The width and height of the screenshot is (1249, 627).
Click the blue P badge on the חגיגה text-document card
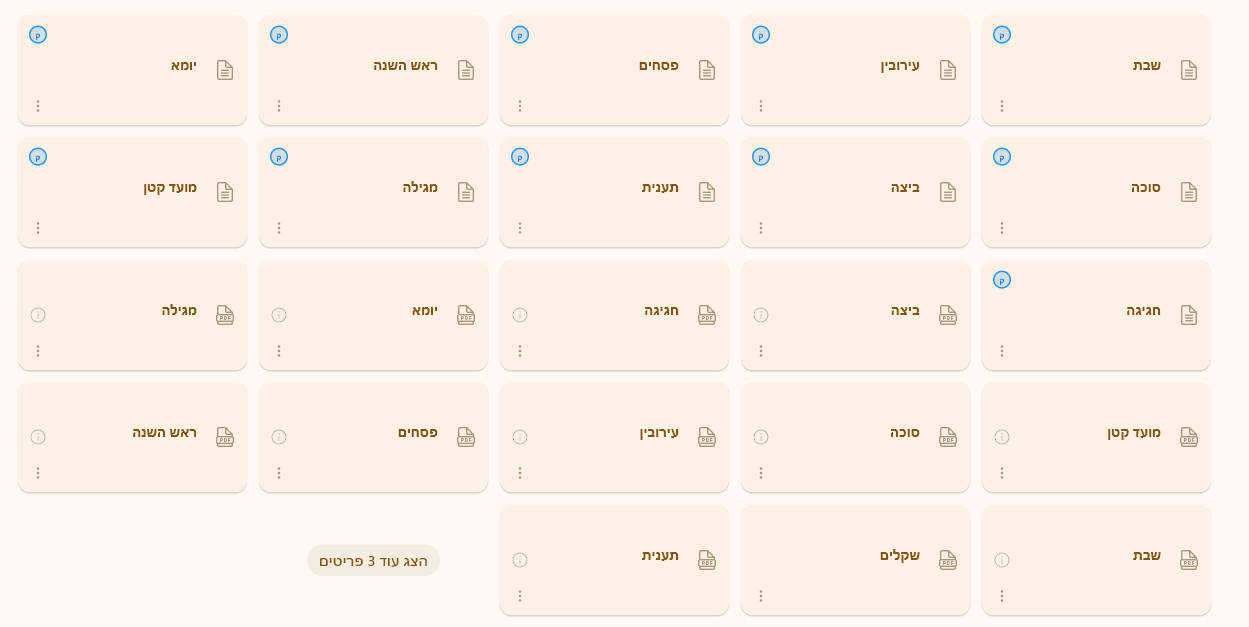click(x=1002, y=280)
